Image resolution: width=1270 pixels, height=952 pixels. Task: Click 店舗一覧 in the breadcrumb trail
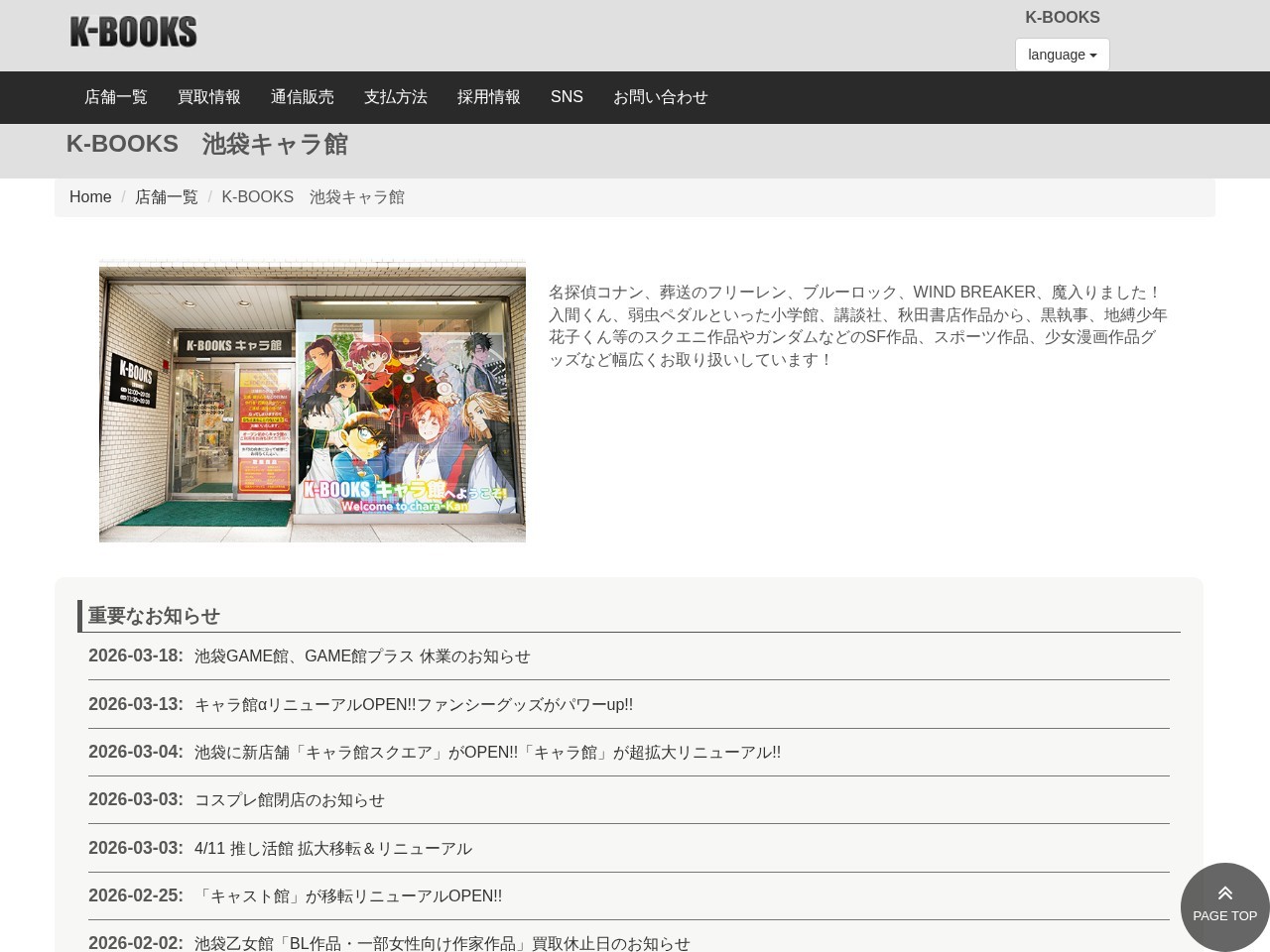click(166, 196)
